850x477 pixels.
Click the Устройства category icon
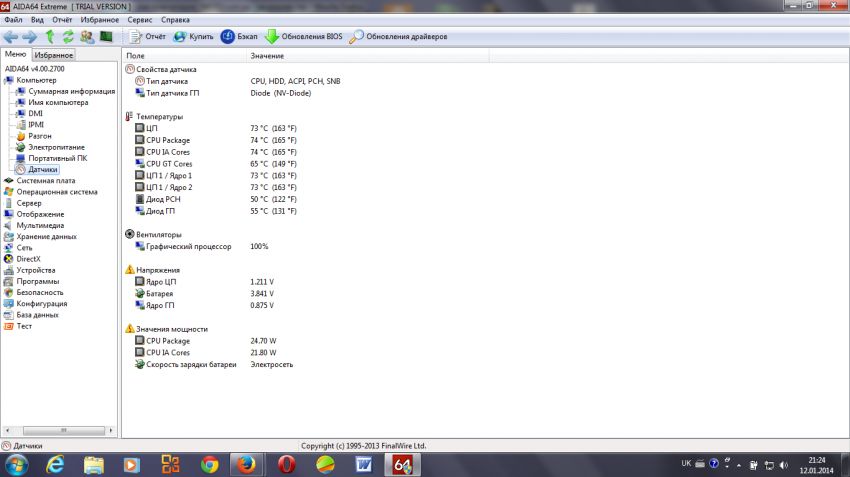click(9, 270)
